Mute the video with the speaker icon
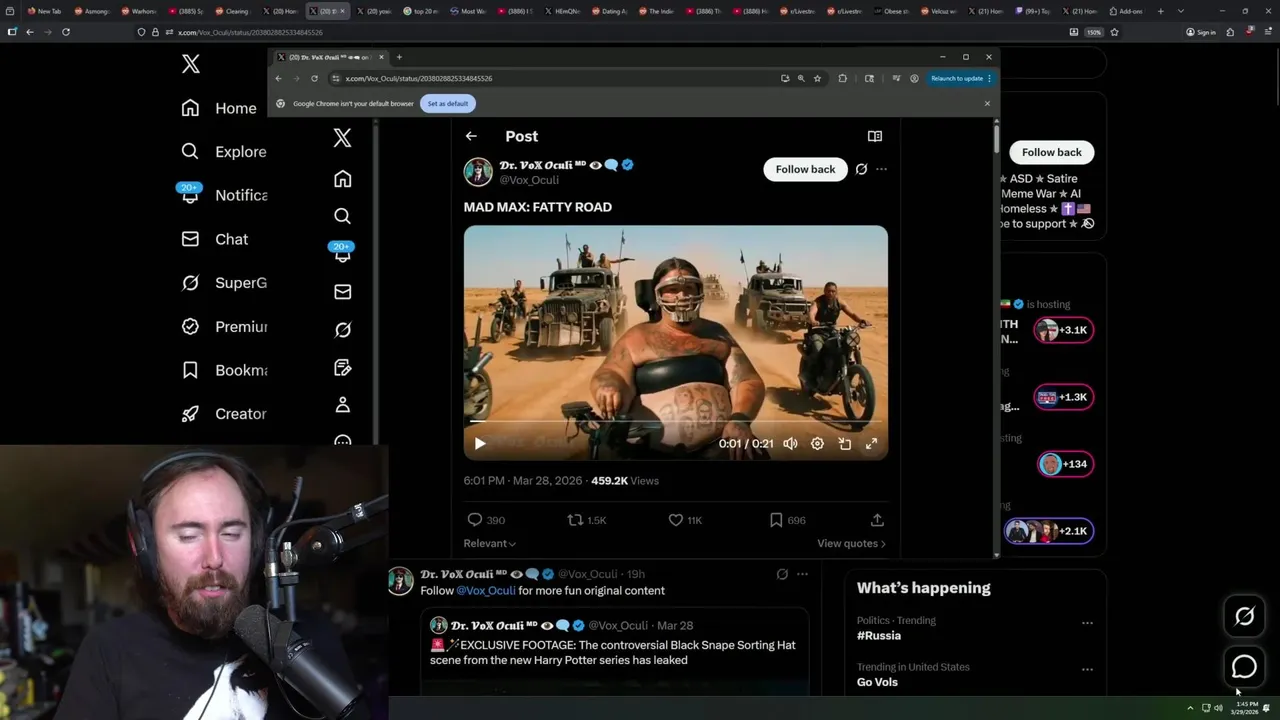The image size is (1280, 720). pos(790,444)
